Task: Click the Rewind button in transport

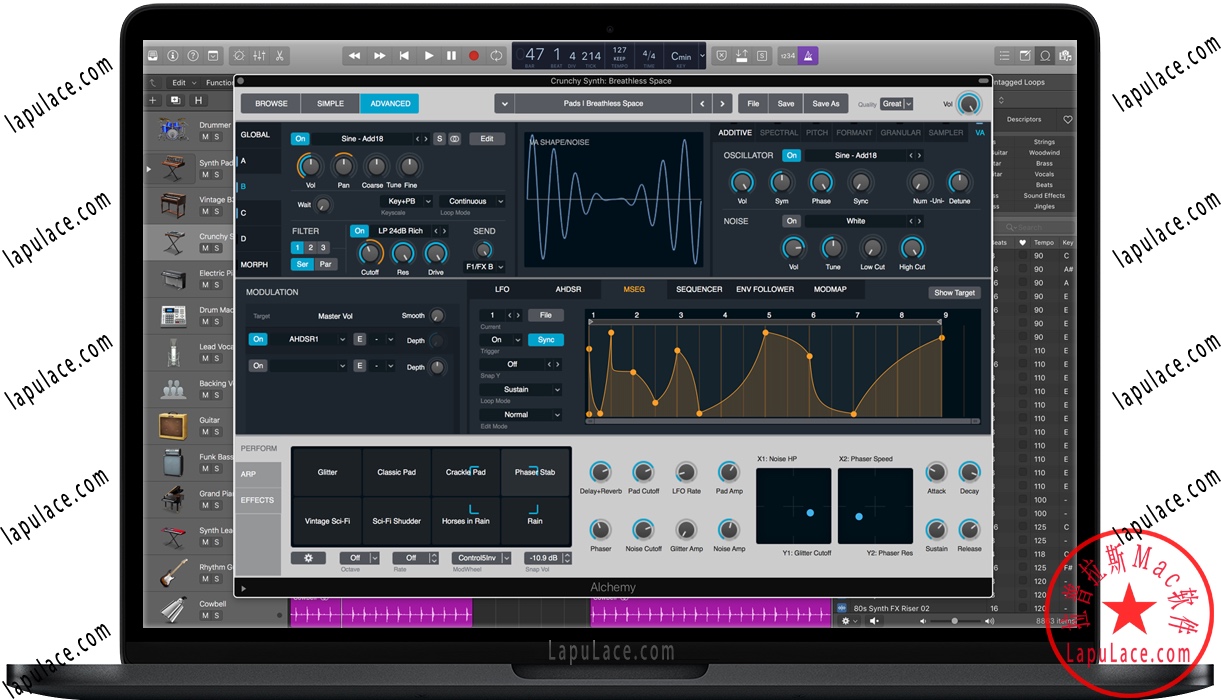Action: point(354,56)
